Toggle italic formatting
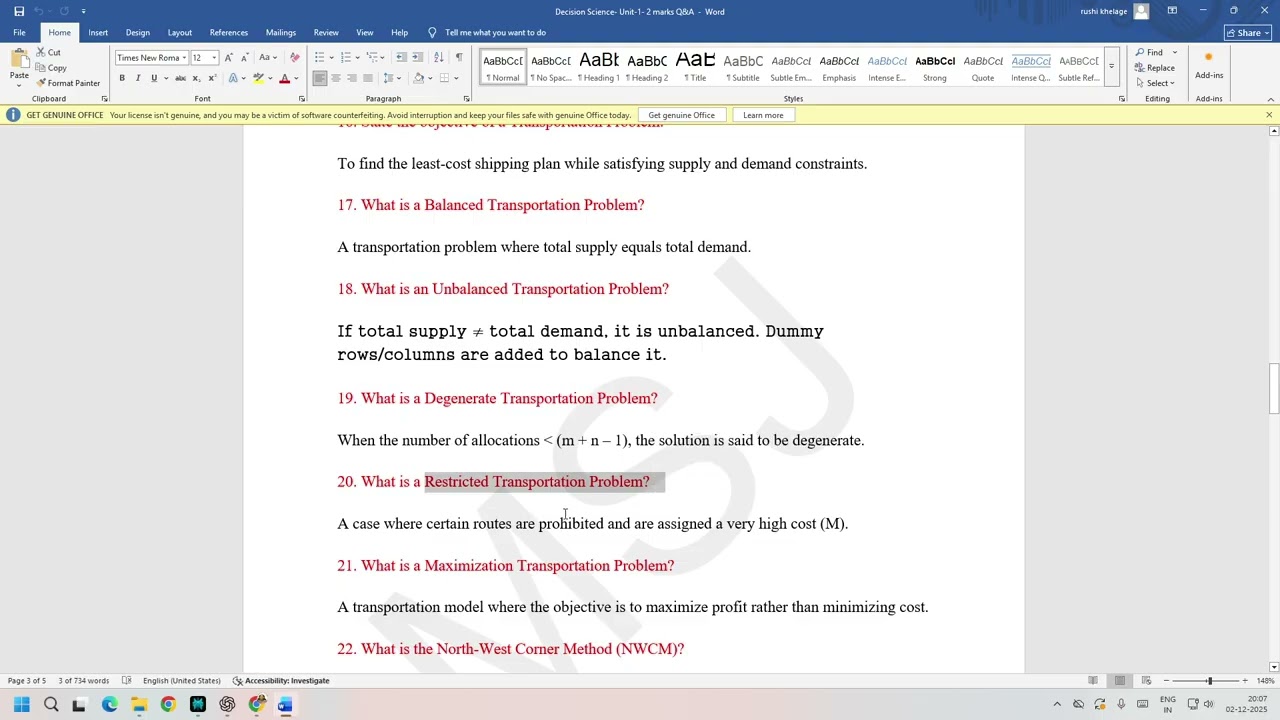Viewport: 1280px width, 720px height. point(138,78)
